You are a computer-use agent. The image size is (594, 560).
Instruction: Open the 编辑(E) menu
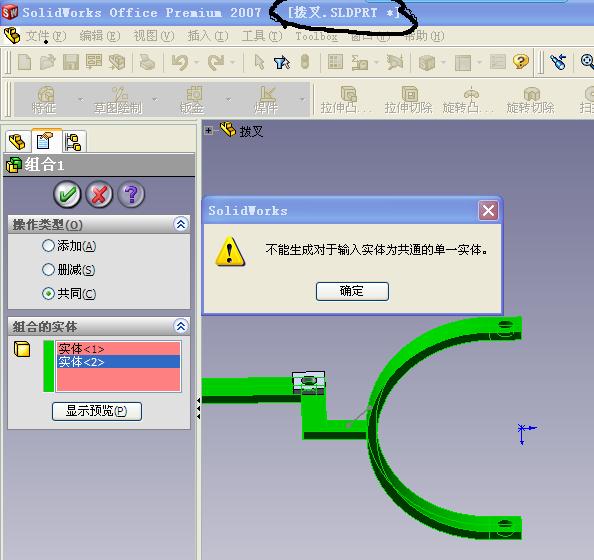pos(100,36)
